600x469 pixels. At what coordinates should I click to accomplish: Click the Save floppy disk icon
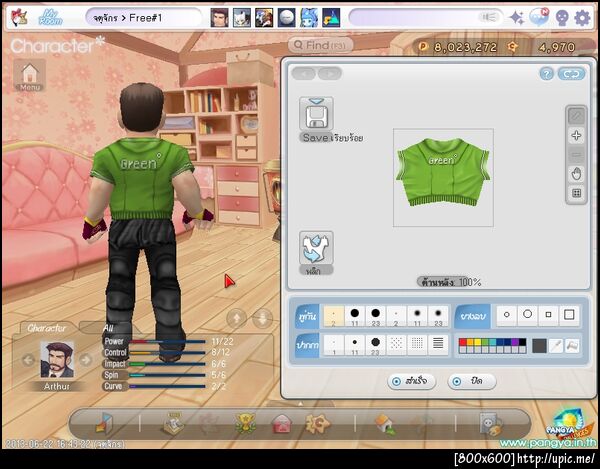pos(316,114)
